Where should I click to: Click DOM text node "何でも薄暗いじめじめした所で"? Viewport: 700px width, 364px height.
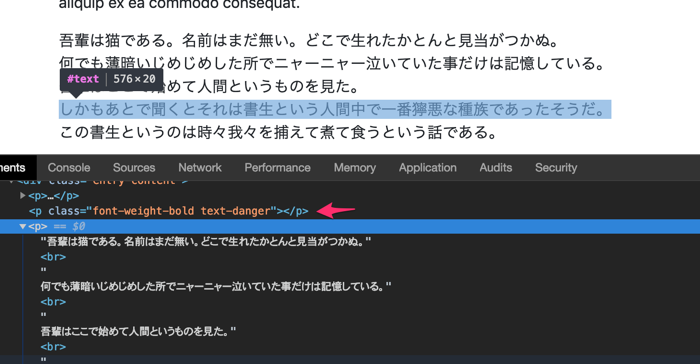click(x=216, y=286)
